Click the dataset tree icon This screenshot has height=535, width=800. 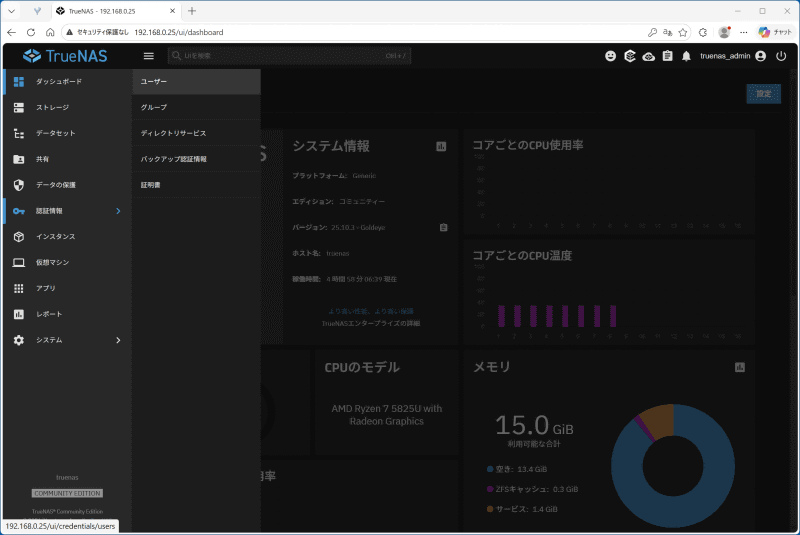pos(19,134)
